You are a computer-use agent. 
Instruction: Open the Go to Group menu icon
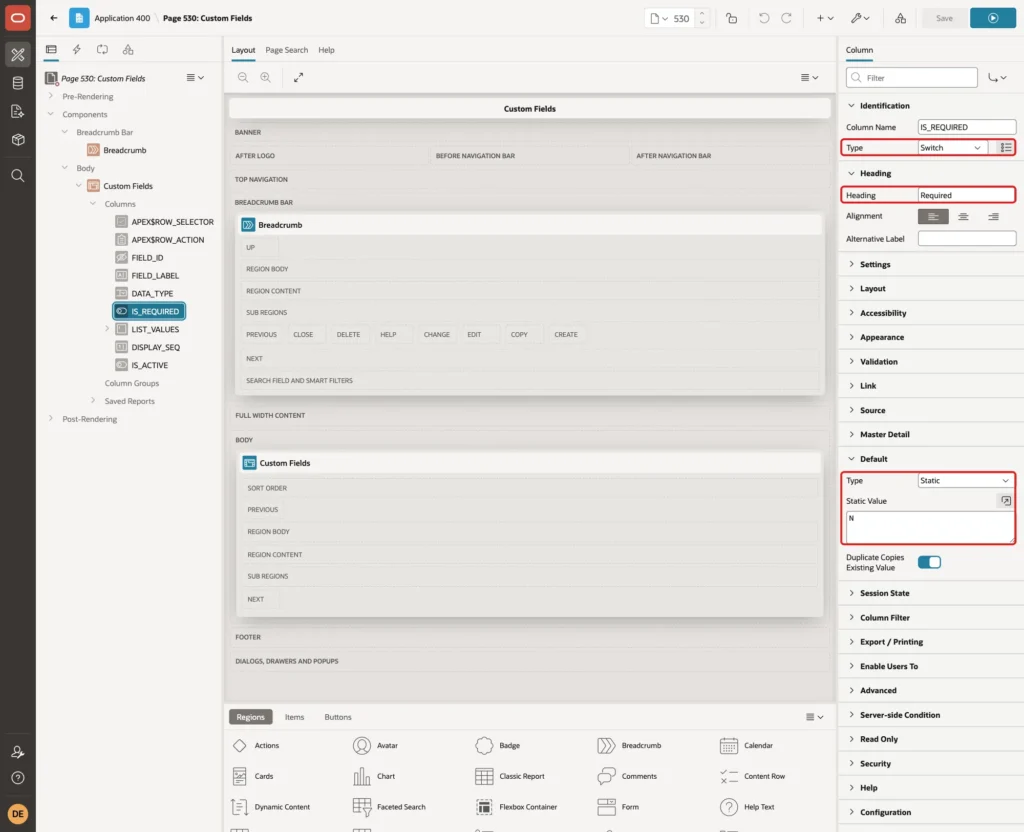[997, 78]
